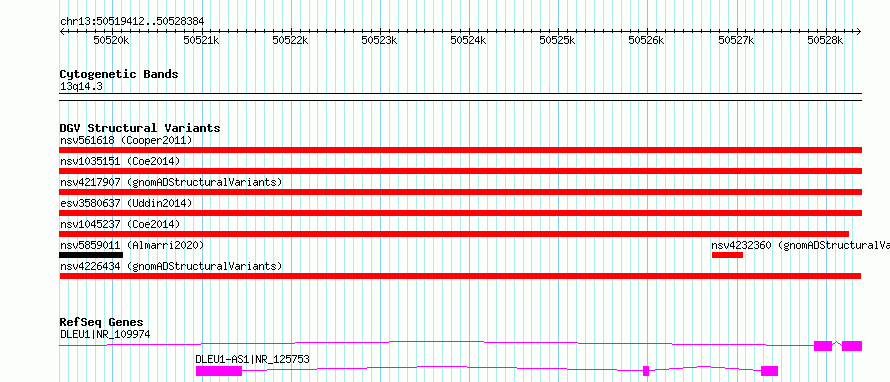Click the 50527k ruler label
The height and width of the screenshot is (382, 890).
pos(737,40)
